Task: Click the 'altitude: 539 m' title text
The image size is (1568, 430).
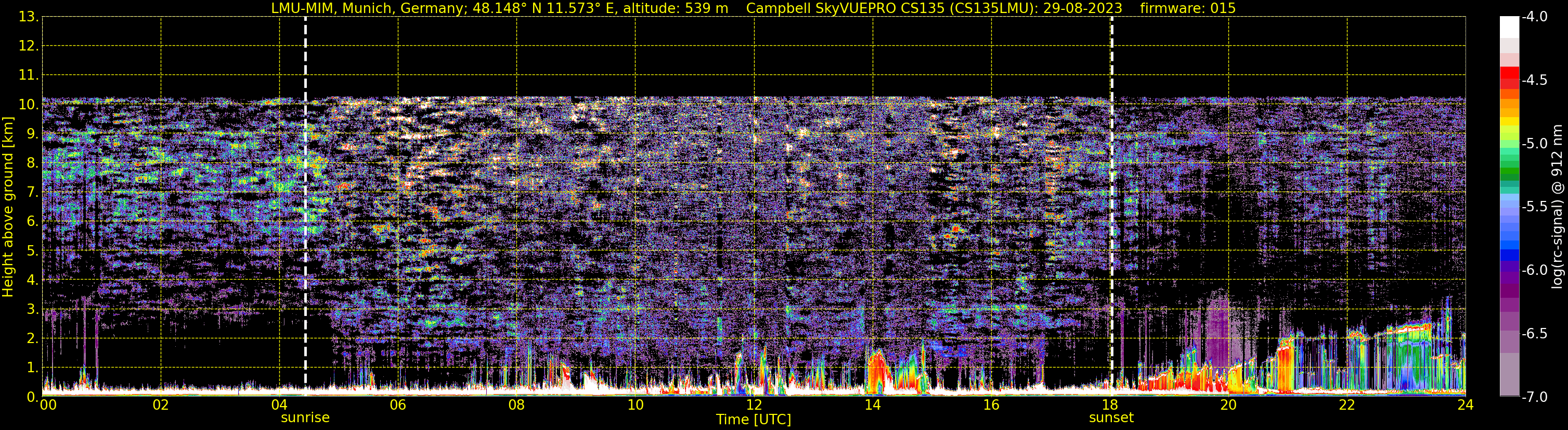Action: tap(675, 8)
